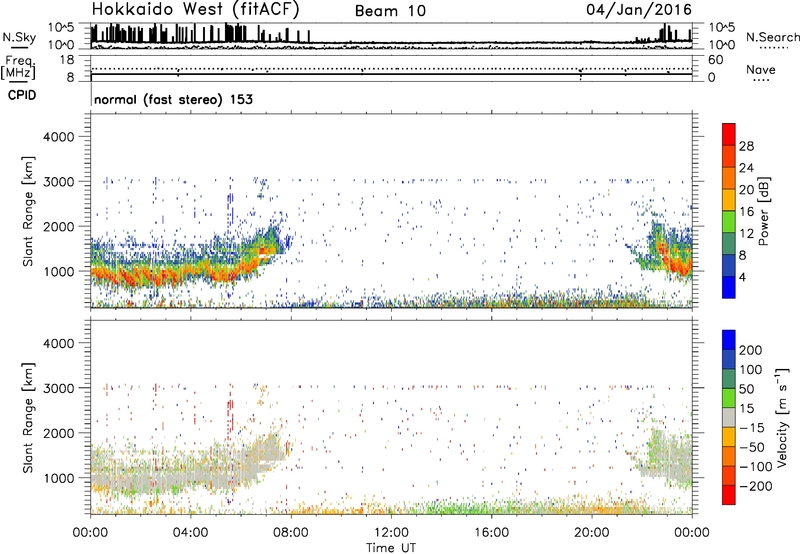Click the "08:00" time axis label
800x554 pixels.
[x=291, y=533]
